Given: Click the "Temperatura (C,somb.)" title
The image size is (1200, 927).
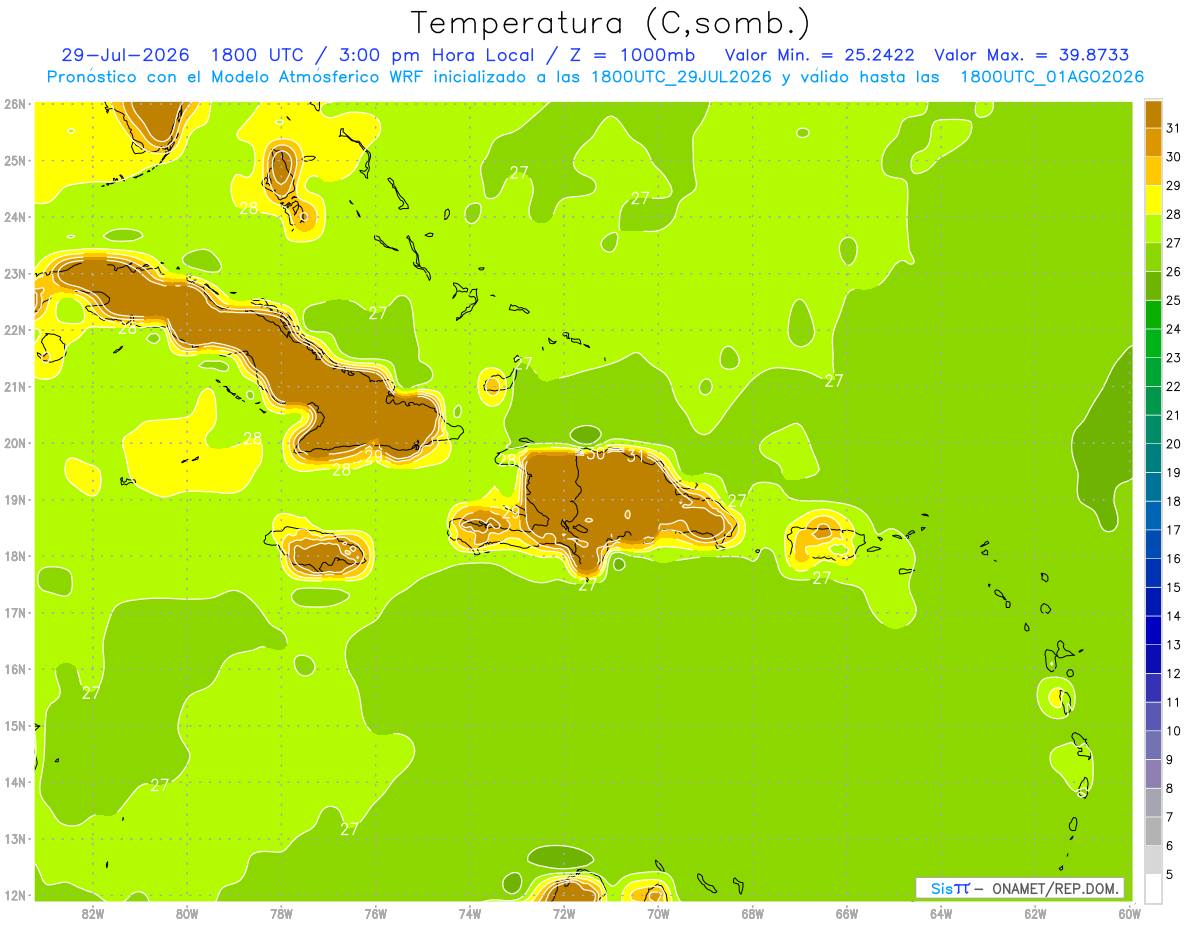Looking at the screenshot, I should pyautogui.click(x=611, y=23).
